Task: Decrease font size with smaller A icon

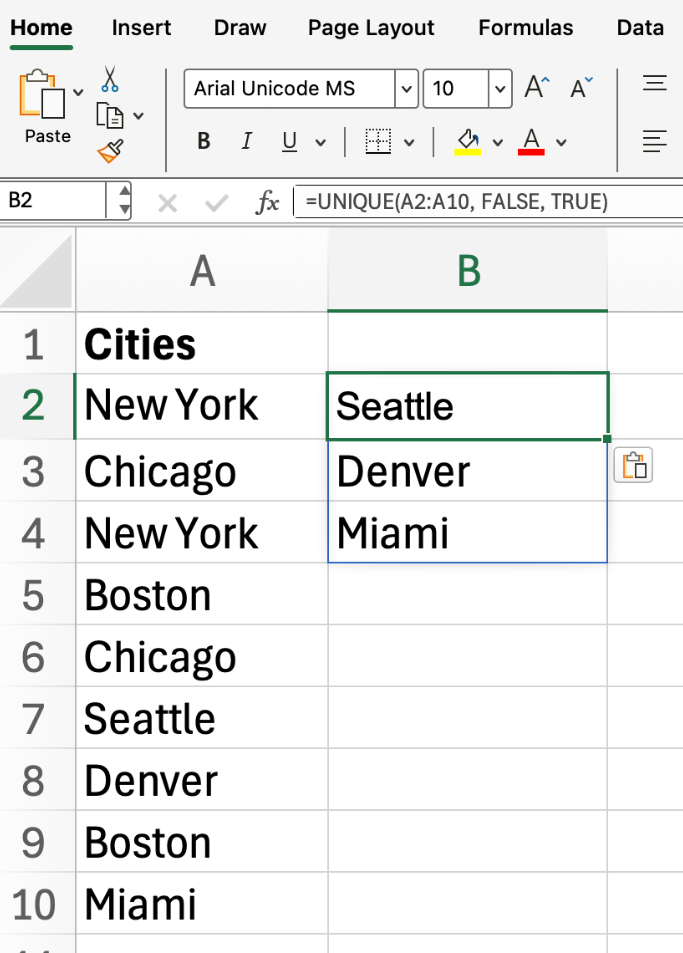Action: (x=581, y=89)
